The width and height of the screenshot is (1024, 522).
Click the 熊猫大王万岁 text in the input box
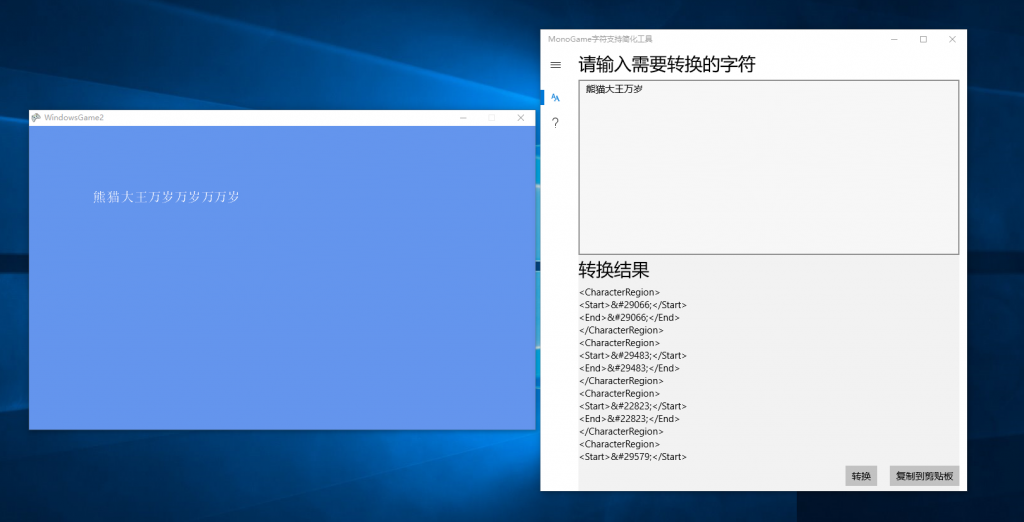pyautogui.click(x=614, y=90)
